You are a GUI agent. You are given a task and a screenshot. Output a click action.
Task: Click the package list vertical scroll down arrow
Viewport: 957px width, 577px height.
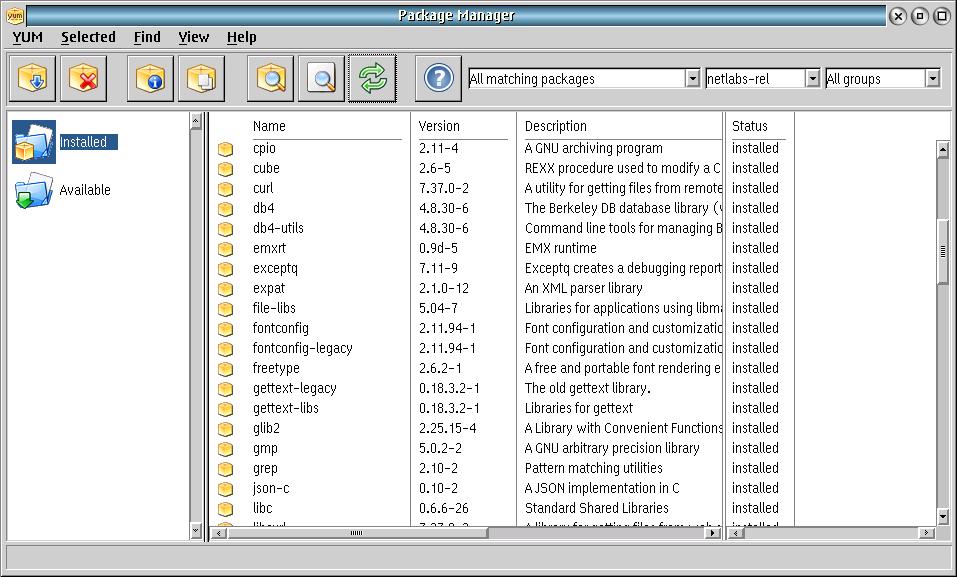click(943, 517)
